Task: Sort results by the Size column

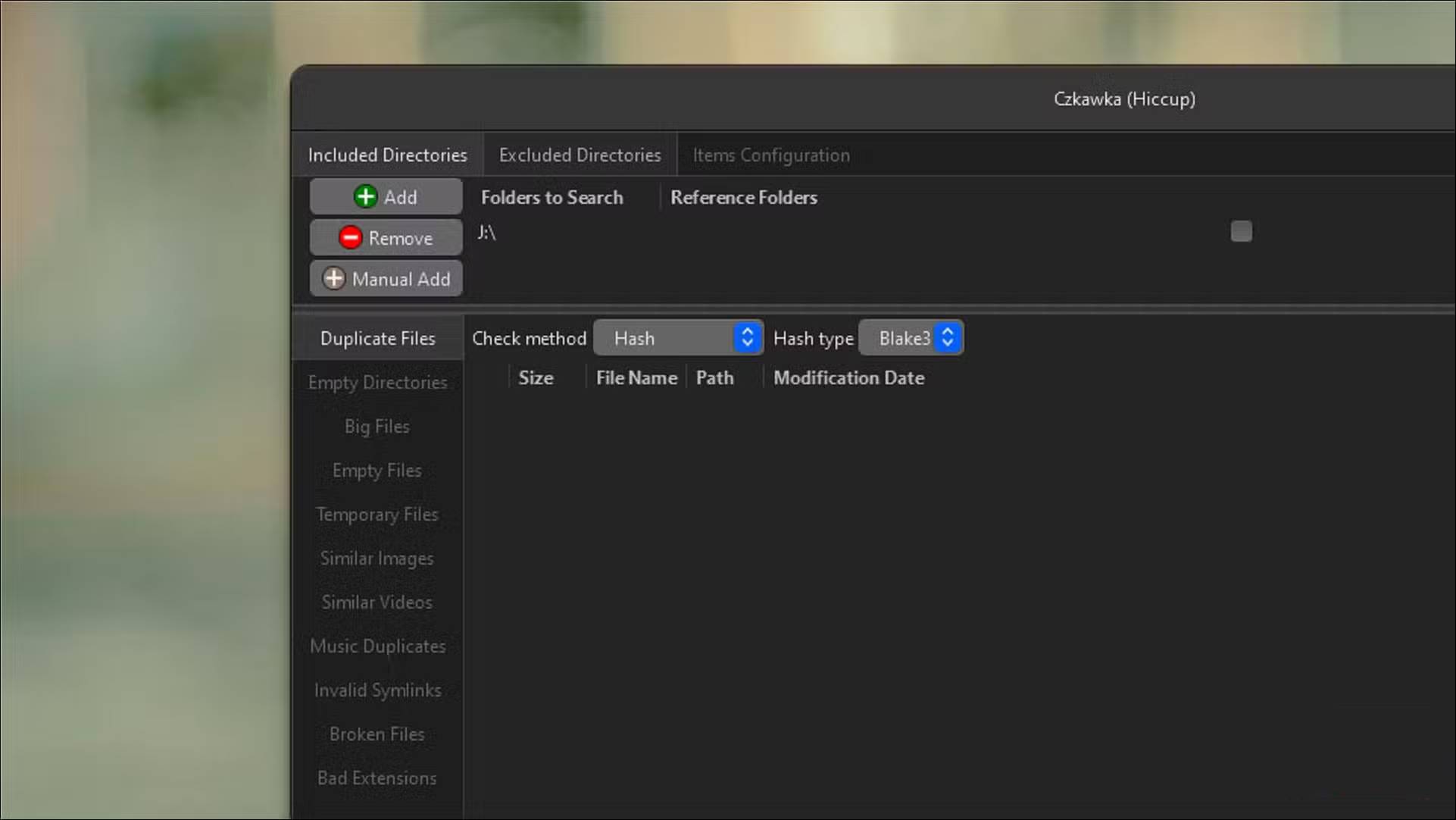Action: [x=535, y=377]
